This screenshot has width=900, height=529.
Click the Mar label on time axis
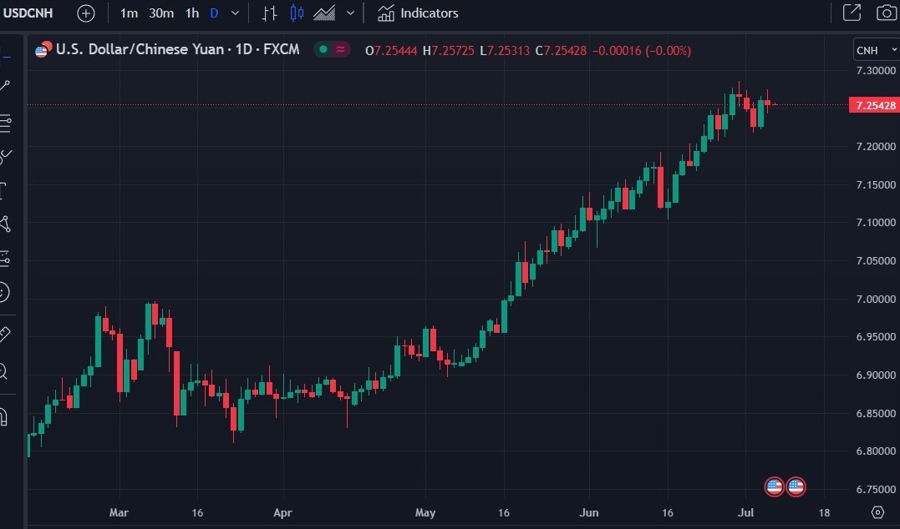(x=119, y=512)
